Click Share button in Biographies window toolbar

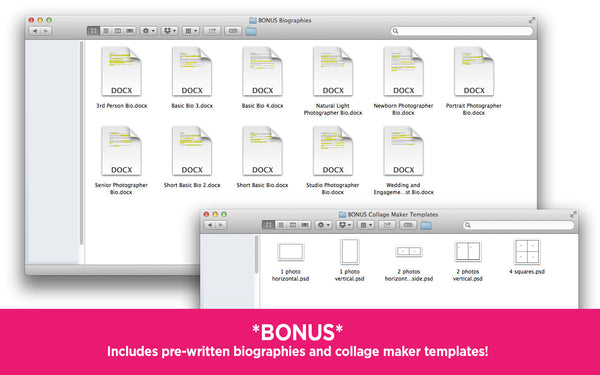212,31
